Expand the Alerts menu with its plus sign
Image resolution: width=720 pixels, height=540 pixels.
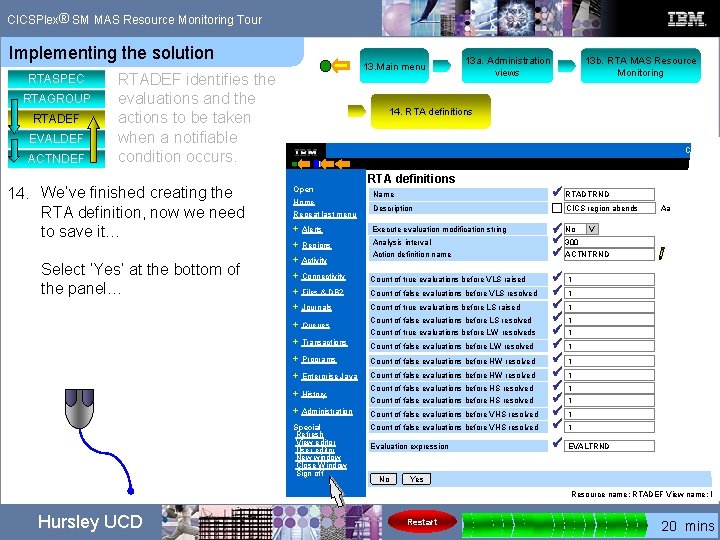pyautogui.click(x=295, y=229)
